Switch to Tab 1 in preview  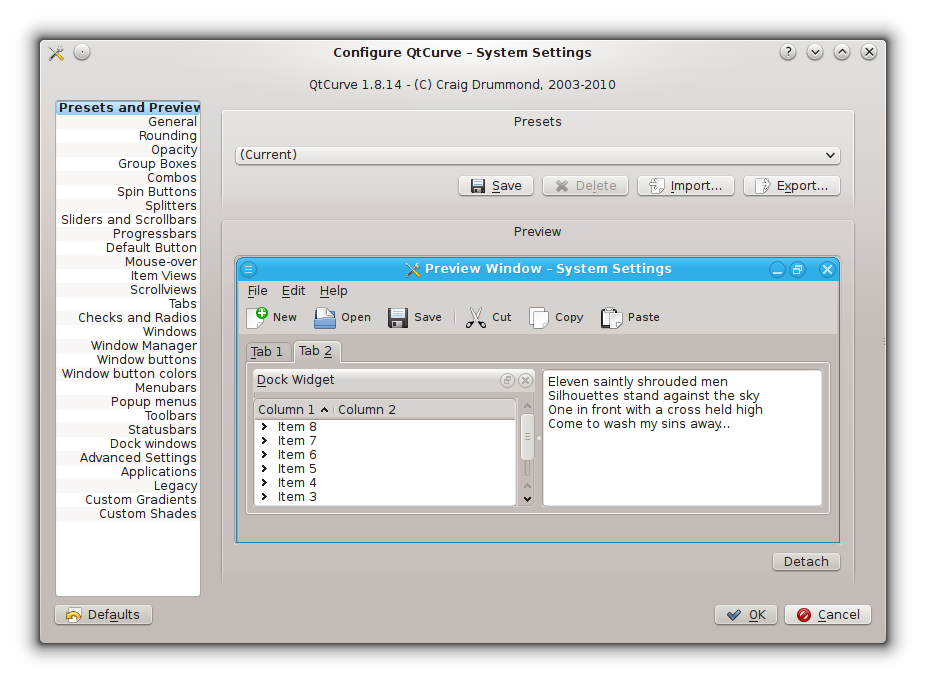coord(267,352)
